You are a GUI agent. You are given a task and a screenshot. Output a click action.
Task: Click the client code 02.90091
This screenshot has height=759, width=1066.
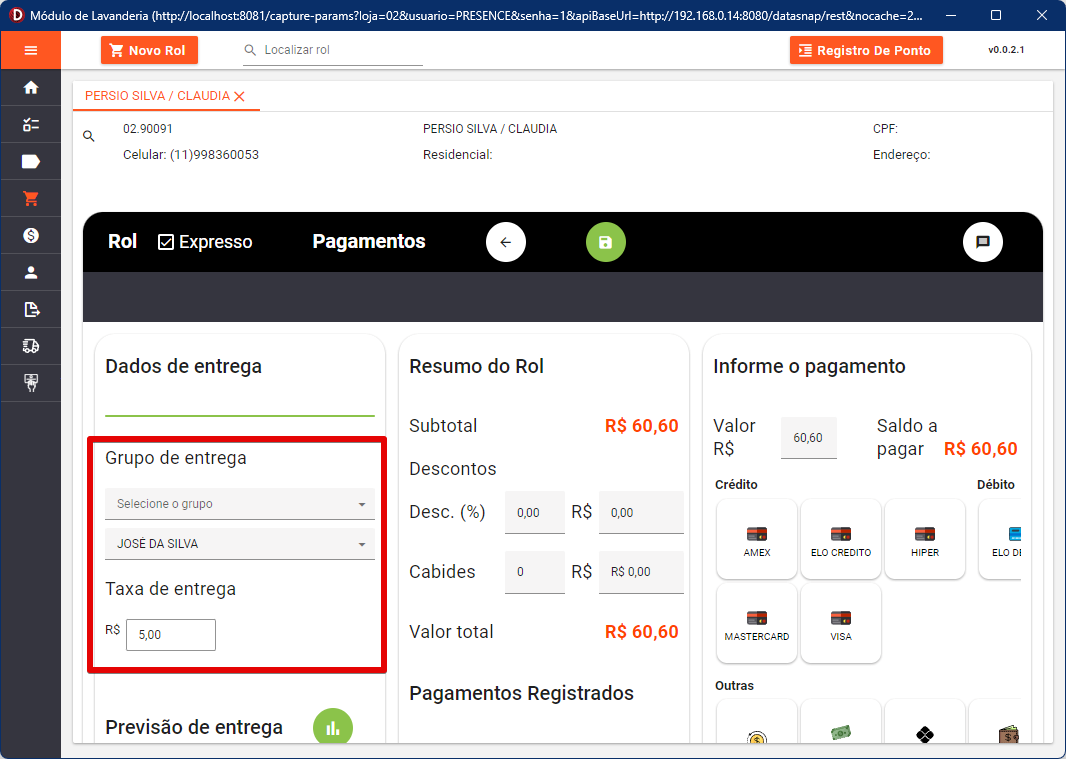click(x=148, y=129)
